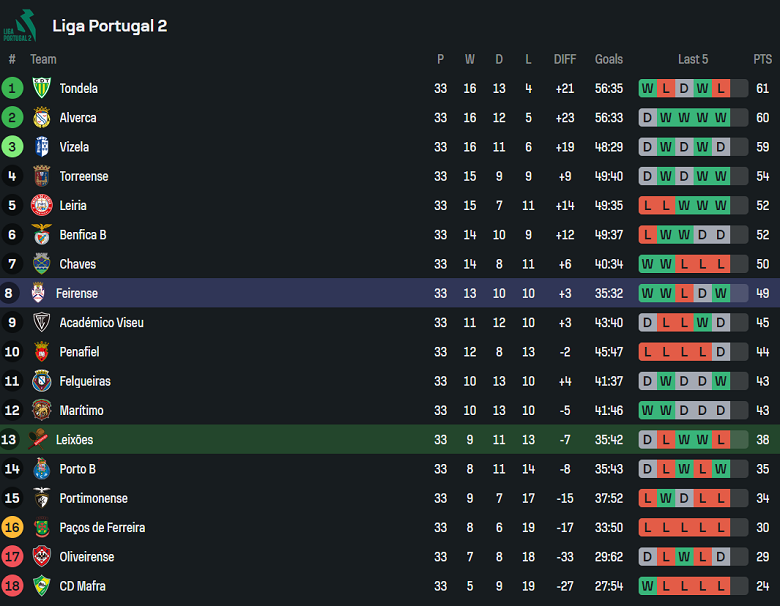Click the Liga Portugal 2 logo icon
The width and height of the screenshot is (780, 606).
[x=18, y=25]
